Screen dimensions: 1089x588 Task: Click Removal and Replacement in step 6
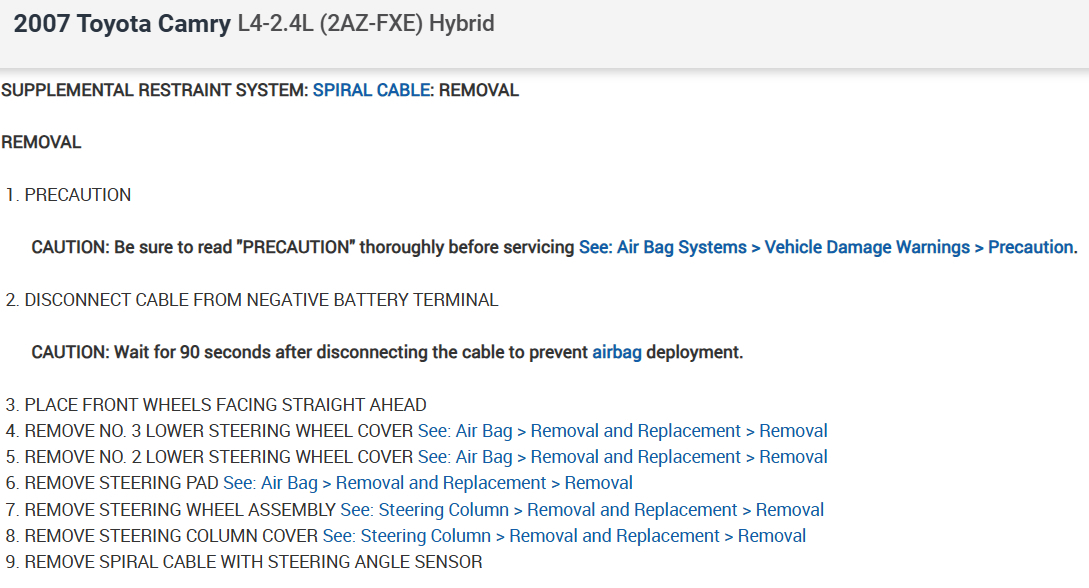tap(441, 483)
